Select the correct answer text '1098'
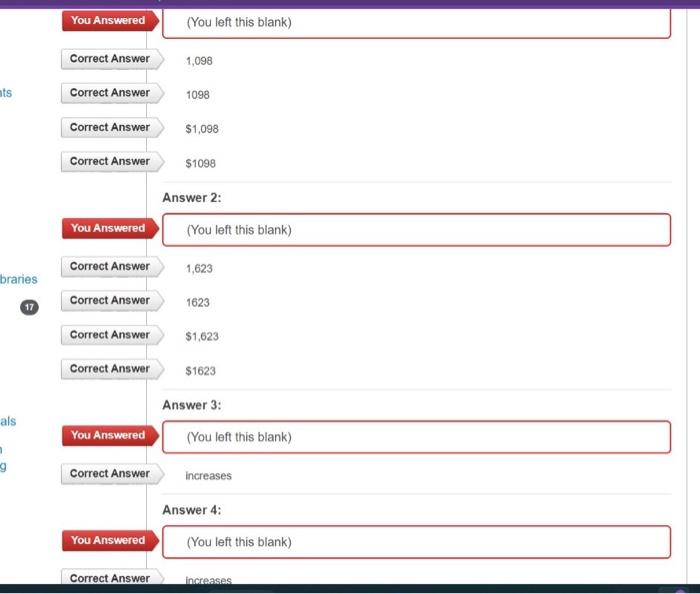This screenshot has height=594, width=700. pos(198,95)
